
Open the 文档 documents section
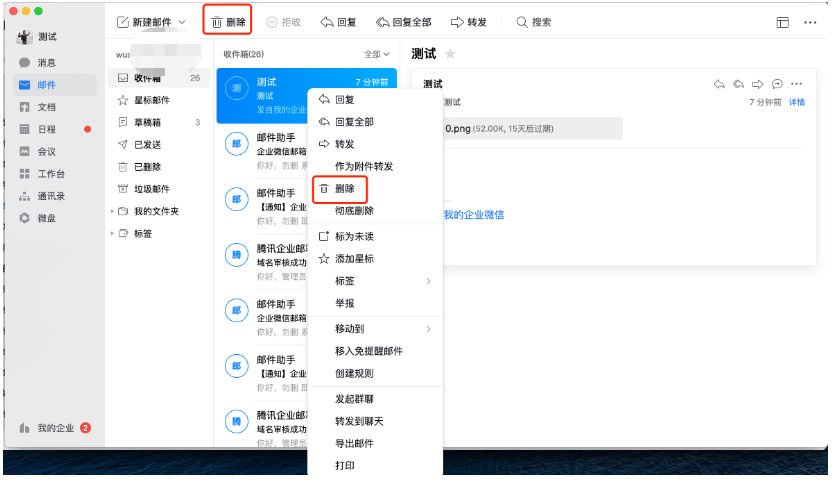click(x=45, y=107)
